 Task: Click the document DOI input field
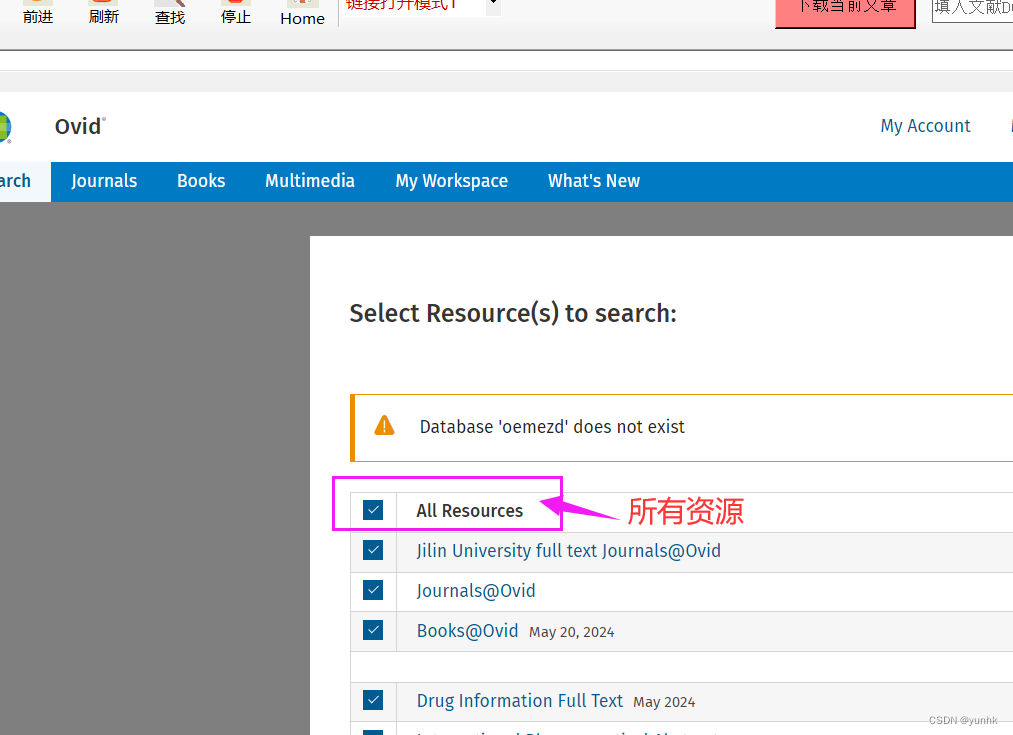(x=972, y=9)
